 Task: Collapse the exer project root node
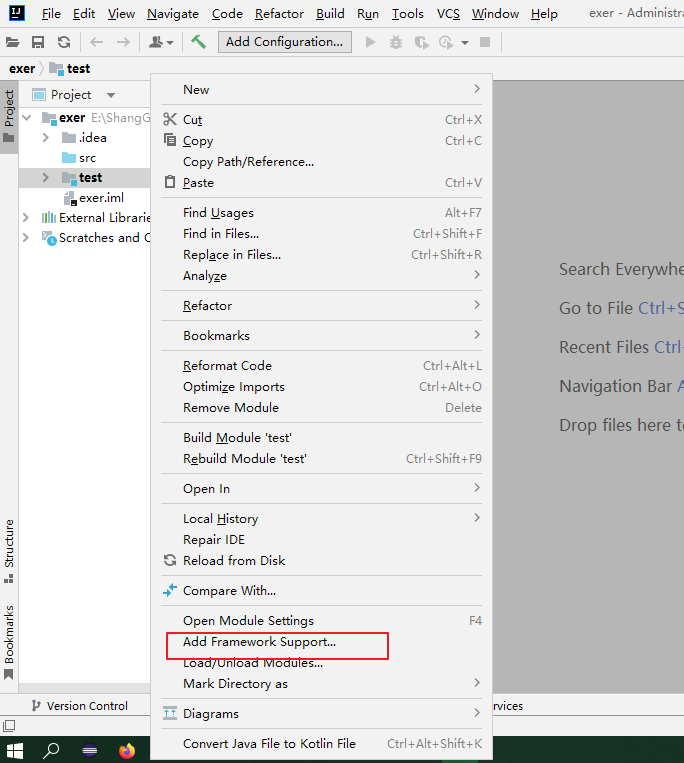tap(27, 118)
